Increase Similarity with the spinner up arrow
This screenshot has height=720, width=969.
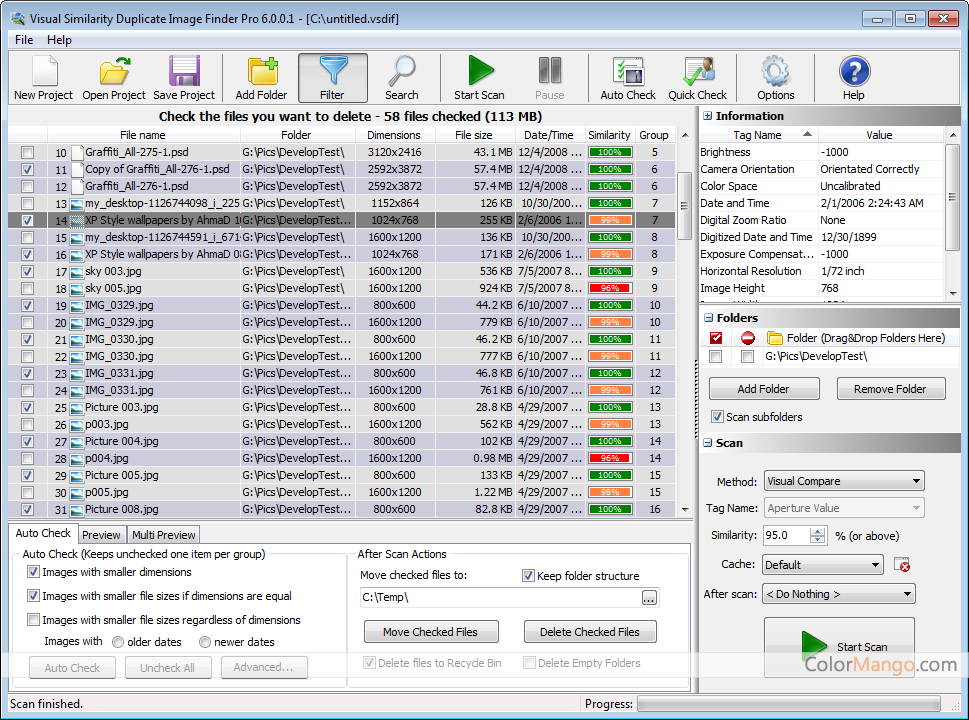[x=818, y=532]
